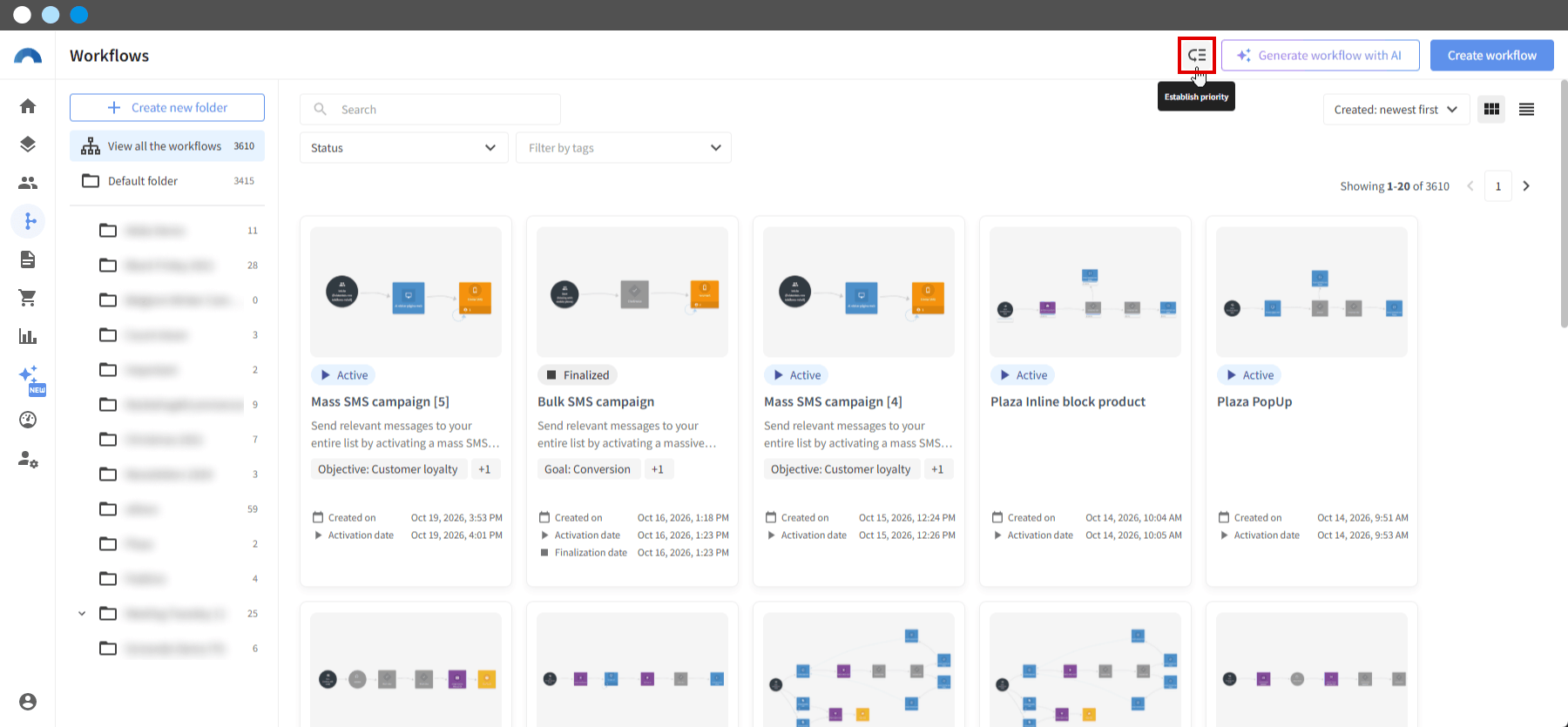Open workflows branch icon in sidebar
This screenshot has width=1568, height=727.
(x=28, y=221)
